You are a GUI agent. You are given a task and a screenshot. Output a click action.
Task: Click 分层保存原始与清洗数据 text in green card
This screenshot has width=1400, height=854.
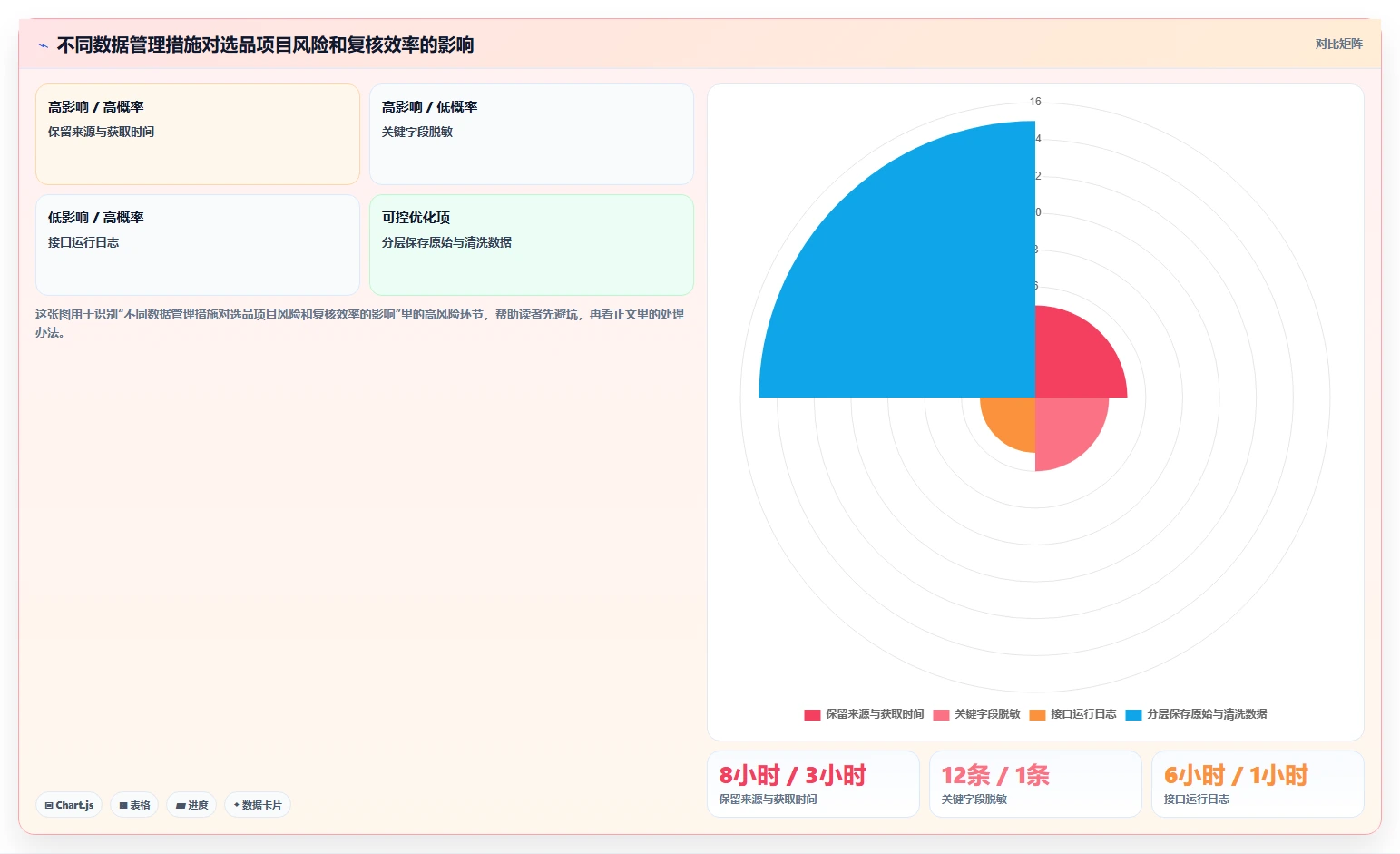(x=446, y=242)
